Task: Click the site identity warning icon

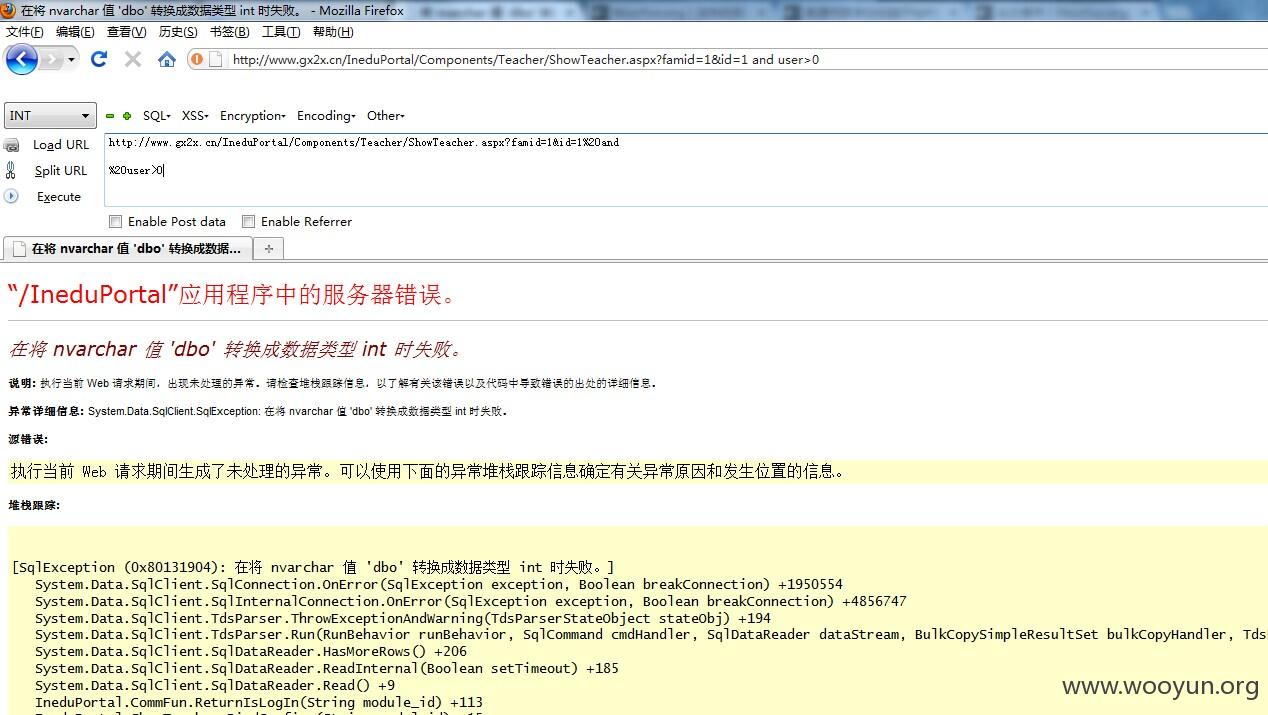Action: pyautogui.click(x=196, y=59)
